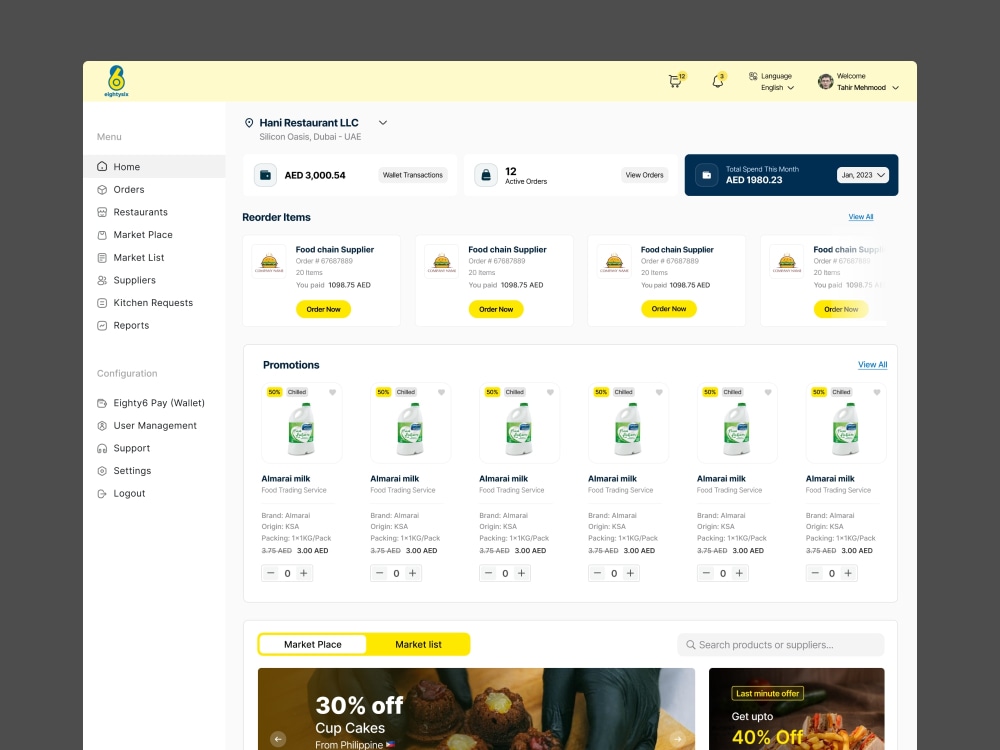Favorite the third Almarai milk card
The image size is (1000, 750).
click(550, 392)
